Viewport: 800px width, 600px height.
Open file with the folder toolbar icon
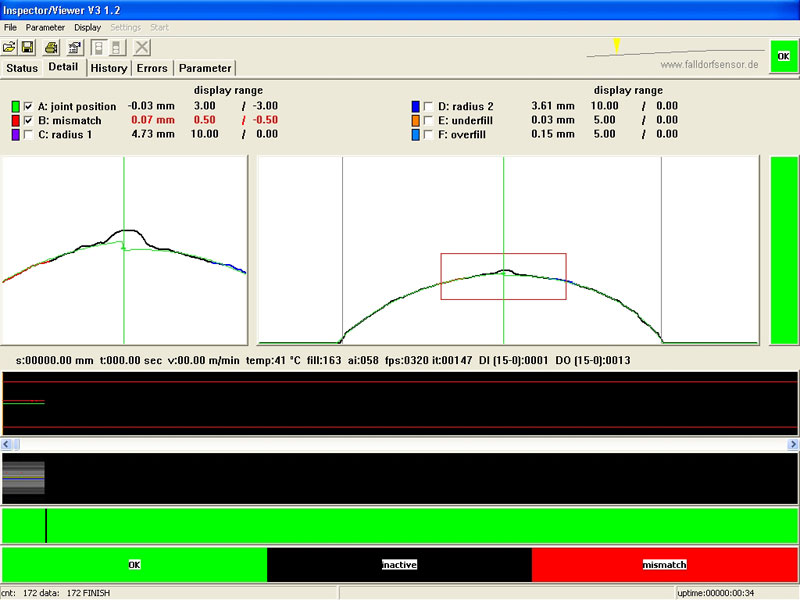[x=9, y=47]
